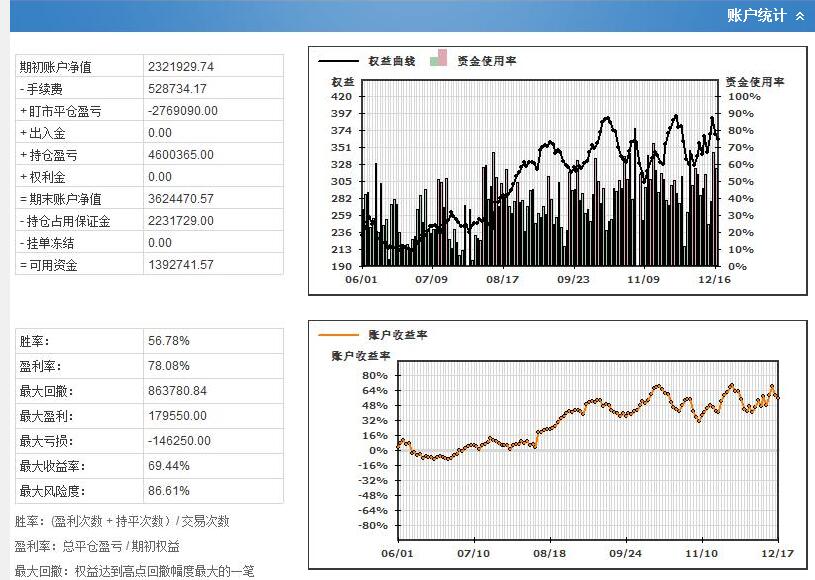The width and height of the screenshot is (815, 580).
Task: Click the 账户收益率 legend label text
Action: 397,335
